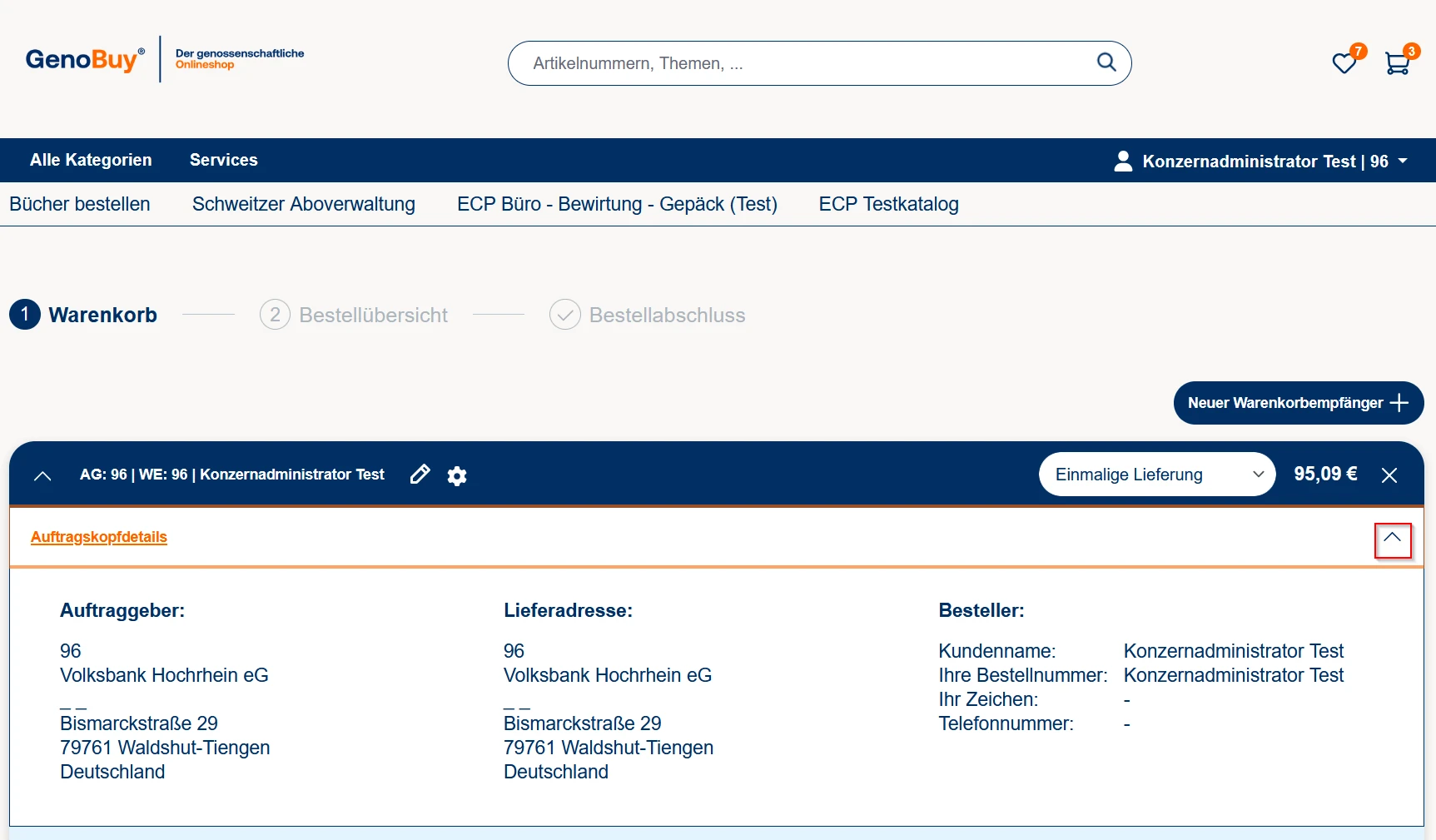Click the user profile icon
The width and height of the screenshot is (1436, 840).
click(x=1123, y=161)
